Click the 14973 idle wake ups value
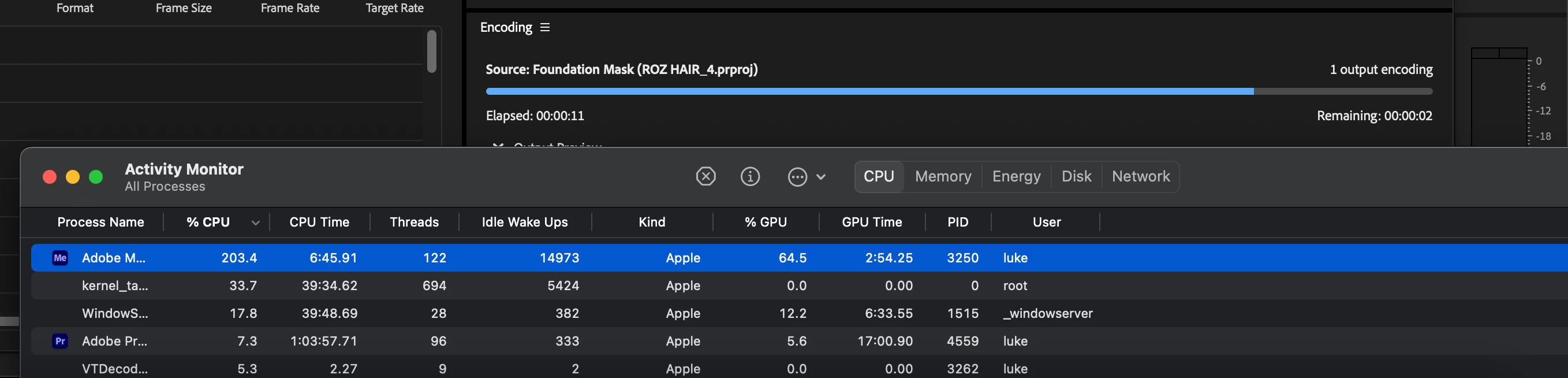This screenshot has height=378, width=1568. 559,258
